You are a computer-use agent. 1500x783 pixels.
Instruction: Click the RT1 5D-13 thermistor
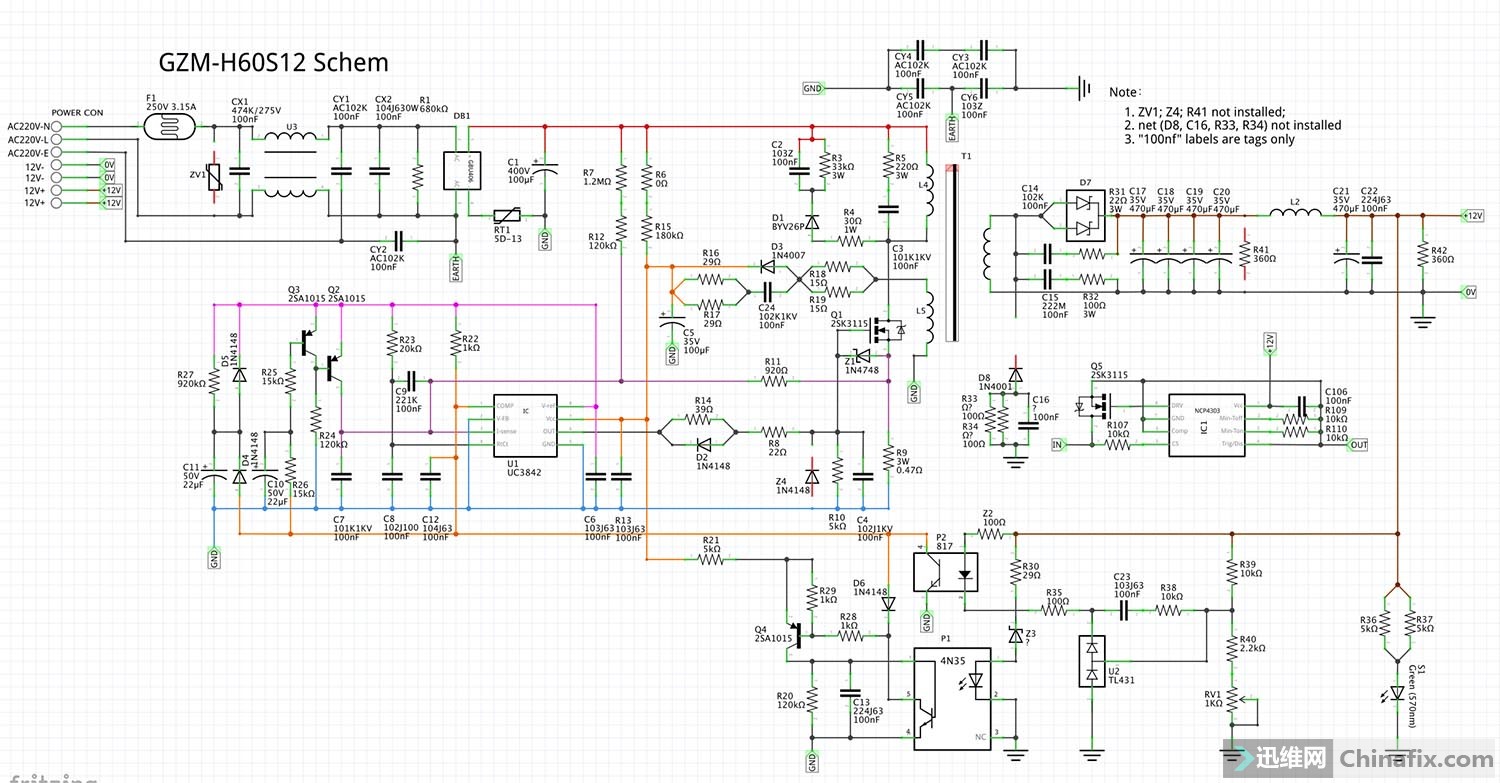(508, 214)
